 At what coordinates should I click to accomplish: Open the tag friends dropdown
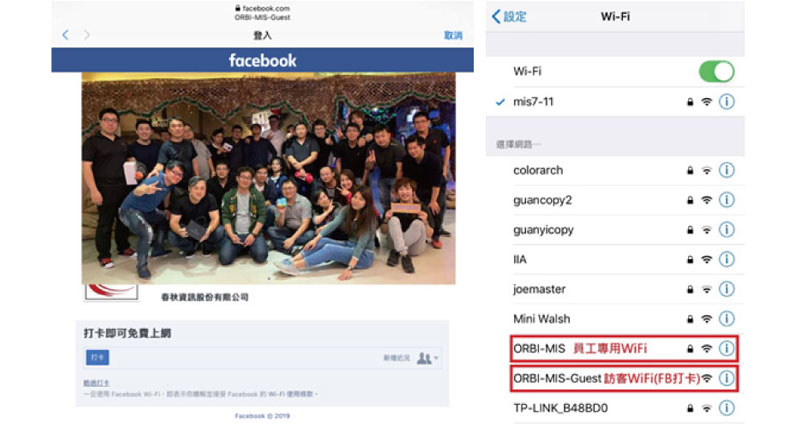coord(428,358)
